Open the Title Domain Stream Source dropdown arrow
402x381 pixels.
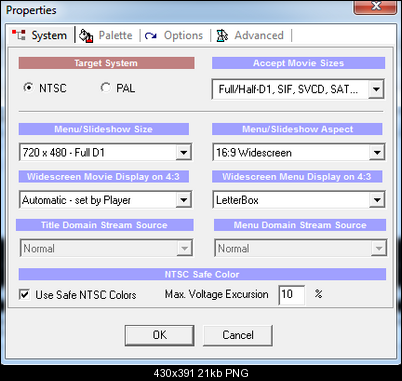184,248
